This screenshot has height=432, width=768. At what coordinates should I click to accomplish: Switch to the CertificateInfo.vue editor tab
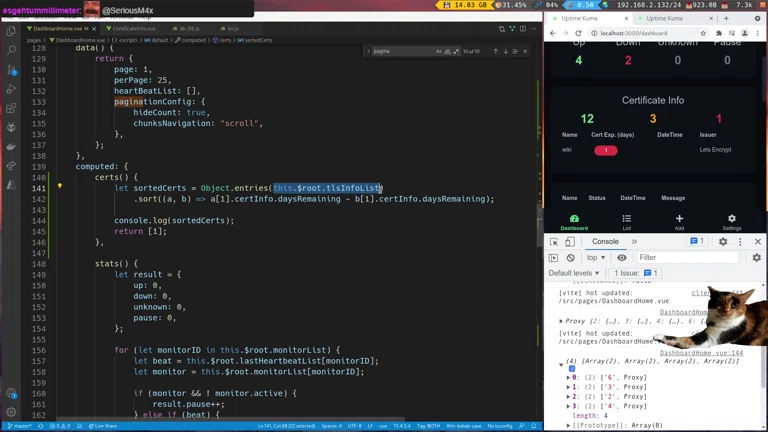[x=133, y=29]
